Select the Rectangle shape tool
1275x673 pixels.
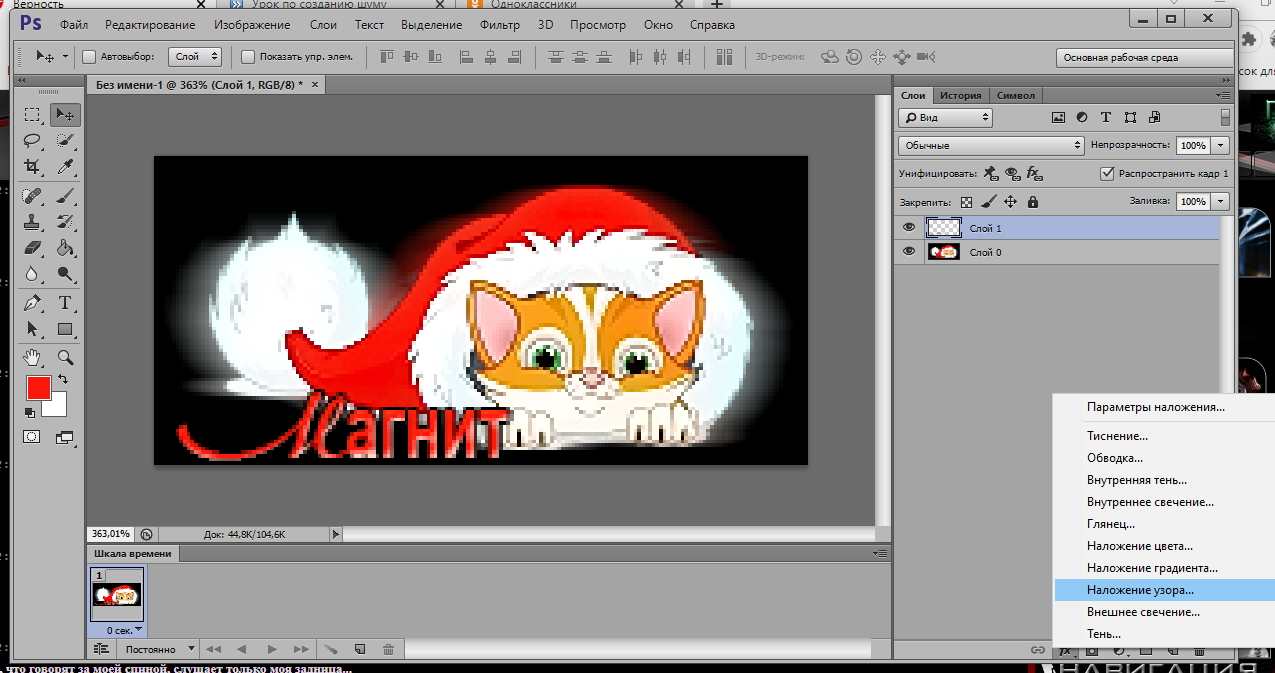[65, 328]
